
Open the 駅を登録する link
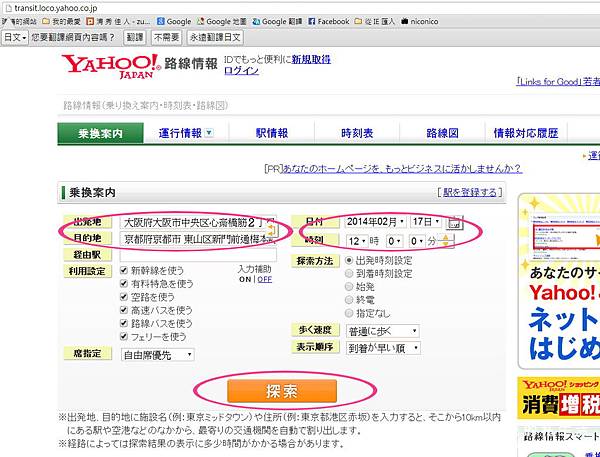(470, 192)
